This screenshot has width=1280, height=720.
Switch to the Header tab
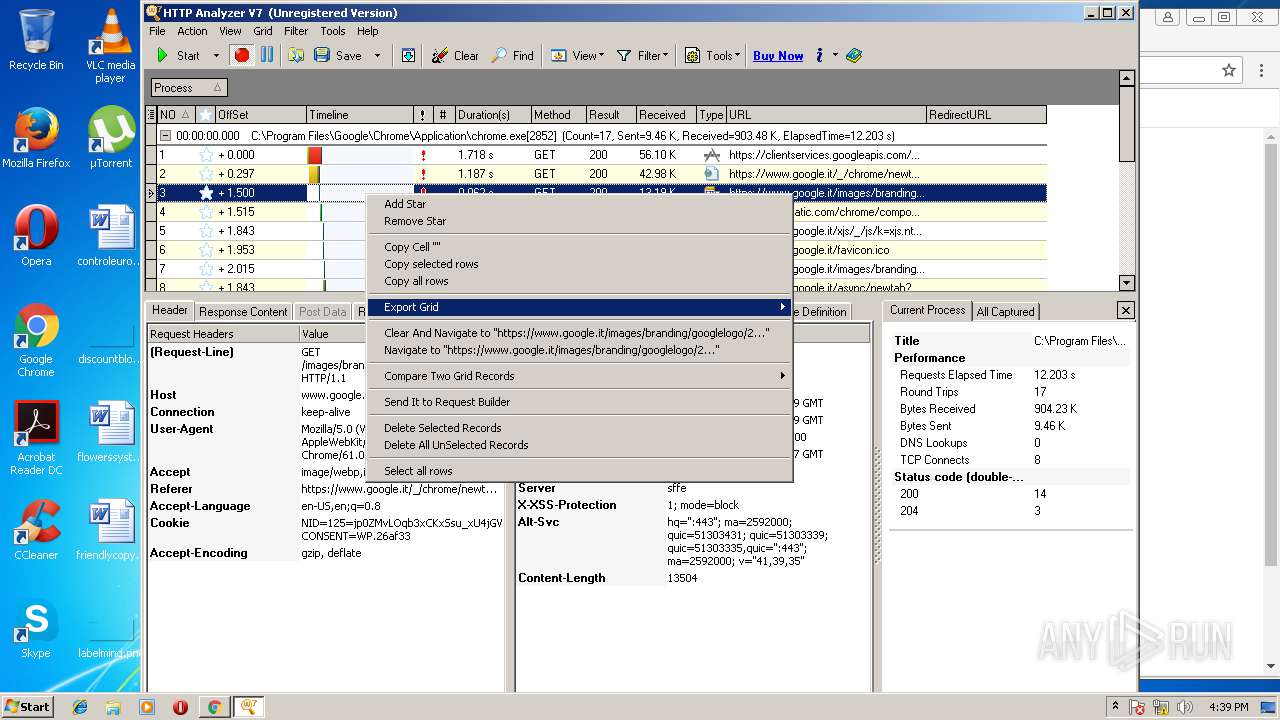pos(169,311)
